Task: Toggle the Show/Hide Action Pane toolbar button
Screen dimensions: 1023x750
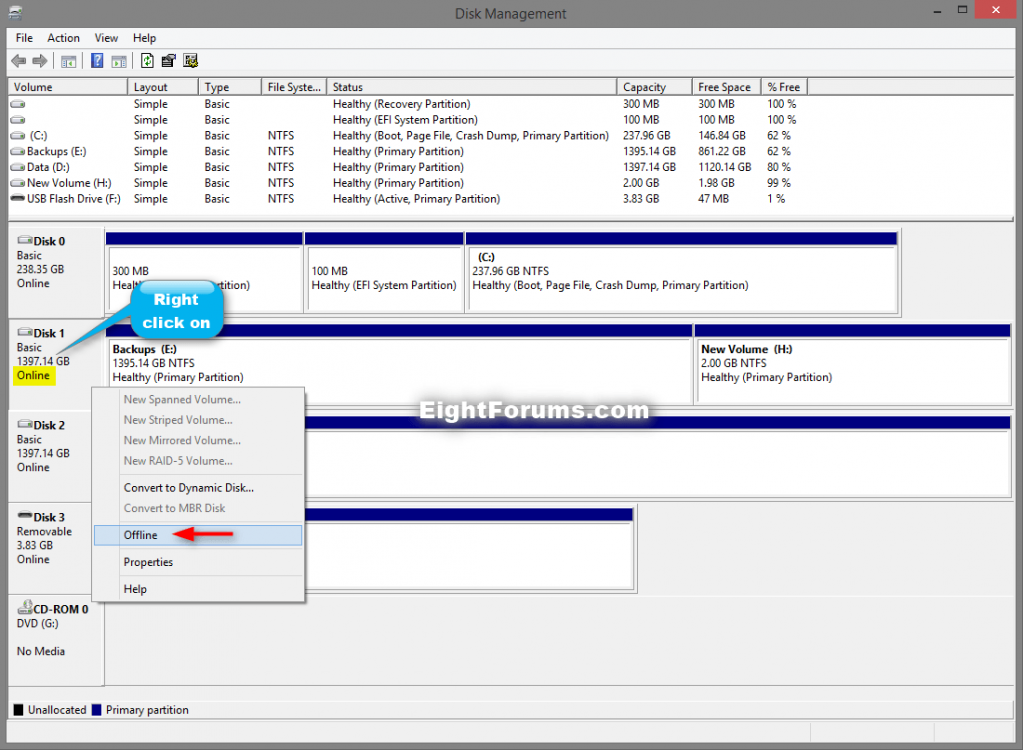Action: click(x=118, y=60)
